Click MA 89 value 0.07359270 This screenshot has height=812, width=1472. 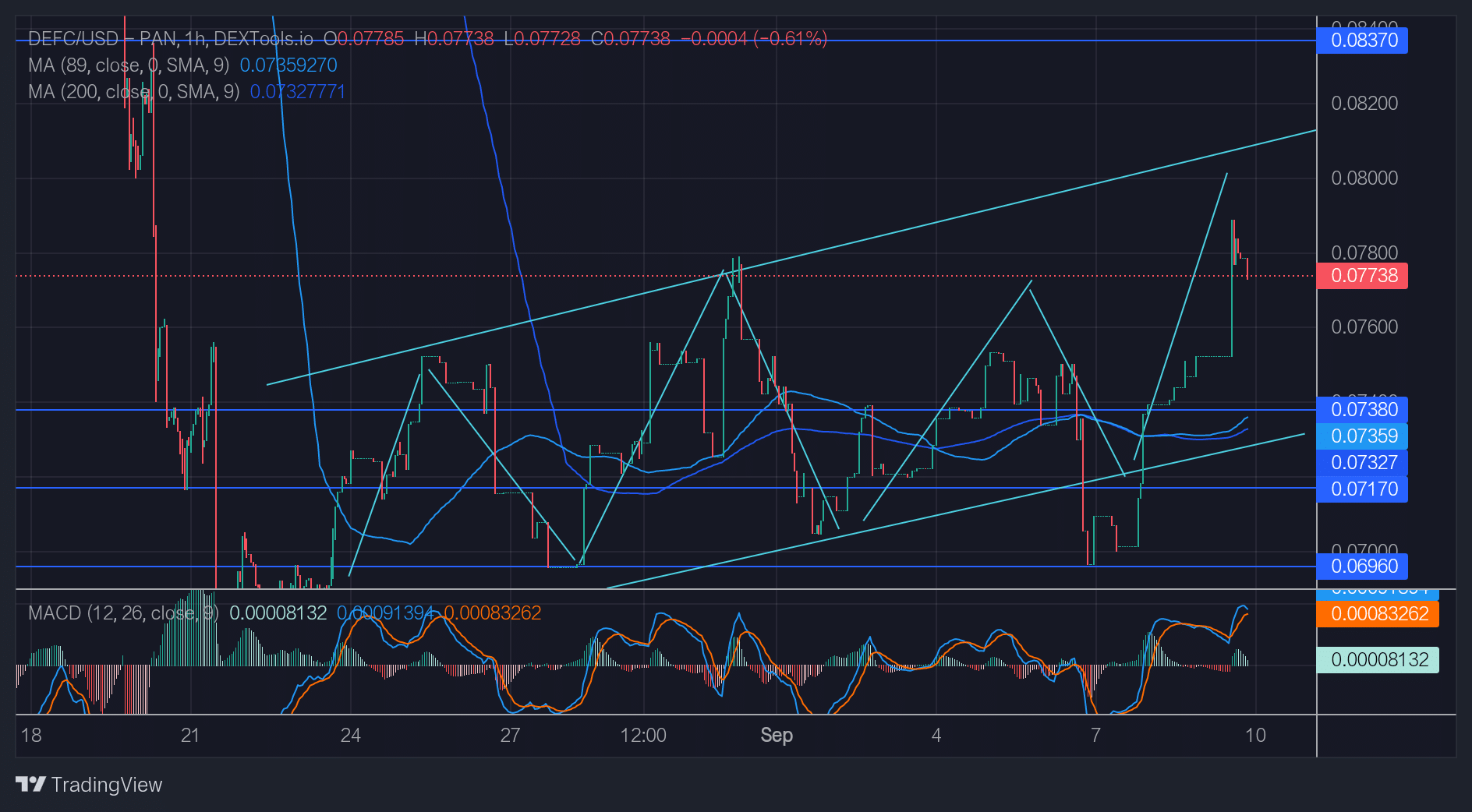pos(288,65)
